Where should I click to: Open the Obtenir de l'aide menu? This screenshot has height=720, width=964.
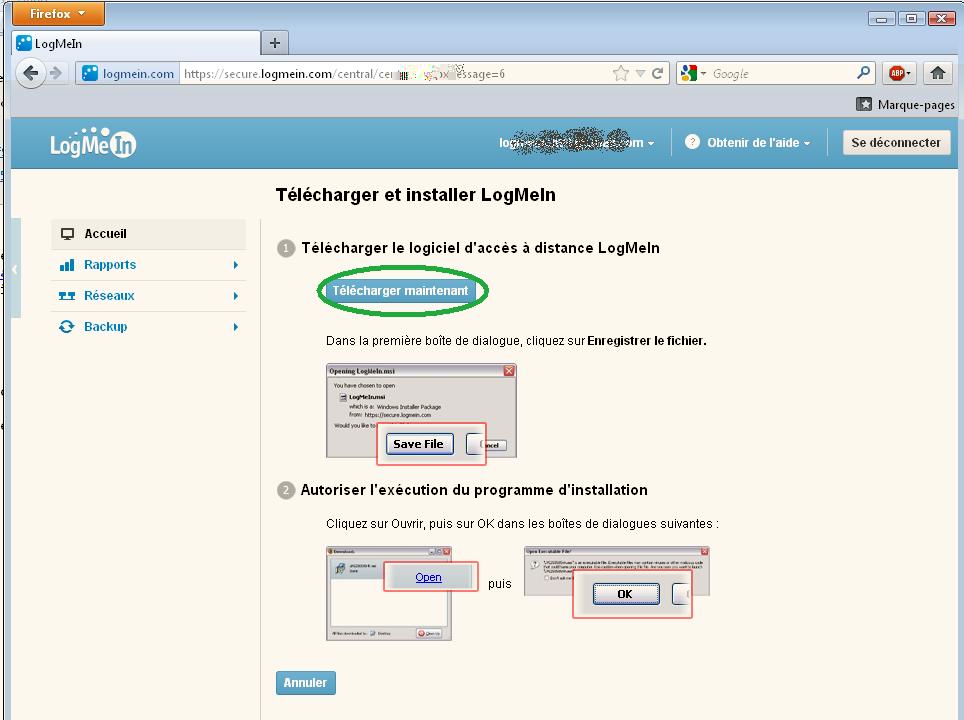coord(758,143)
